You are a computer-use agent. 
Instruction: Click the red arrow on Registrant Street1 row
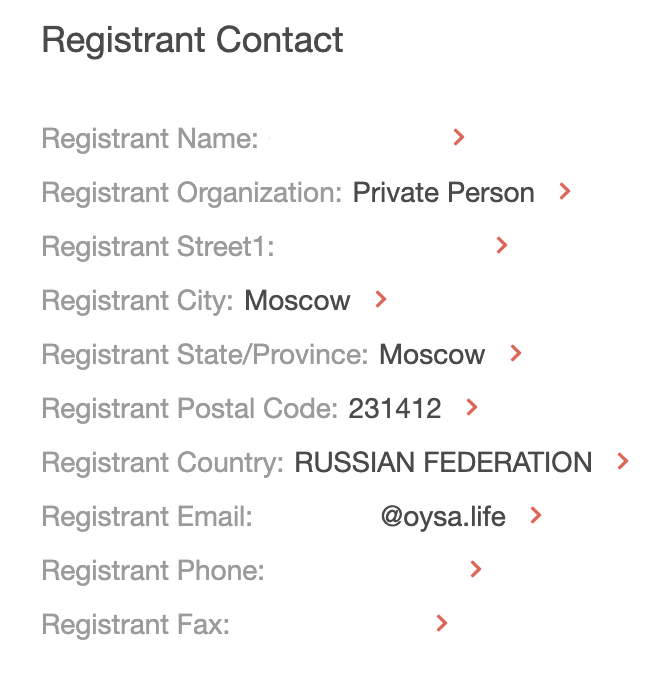click(502, 246)
